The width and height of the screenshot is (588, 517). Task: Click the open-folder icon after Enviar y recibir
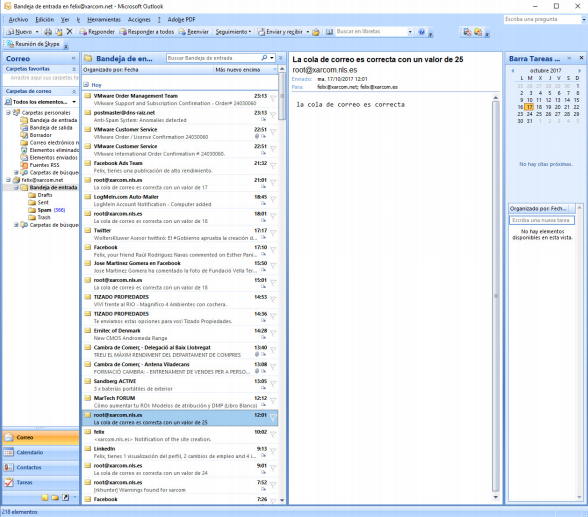(x=316, y=32)
